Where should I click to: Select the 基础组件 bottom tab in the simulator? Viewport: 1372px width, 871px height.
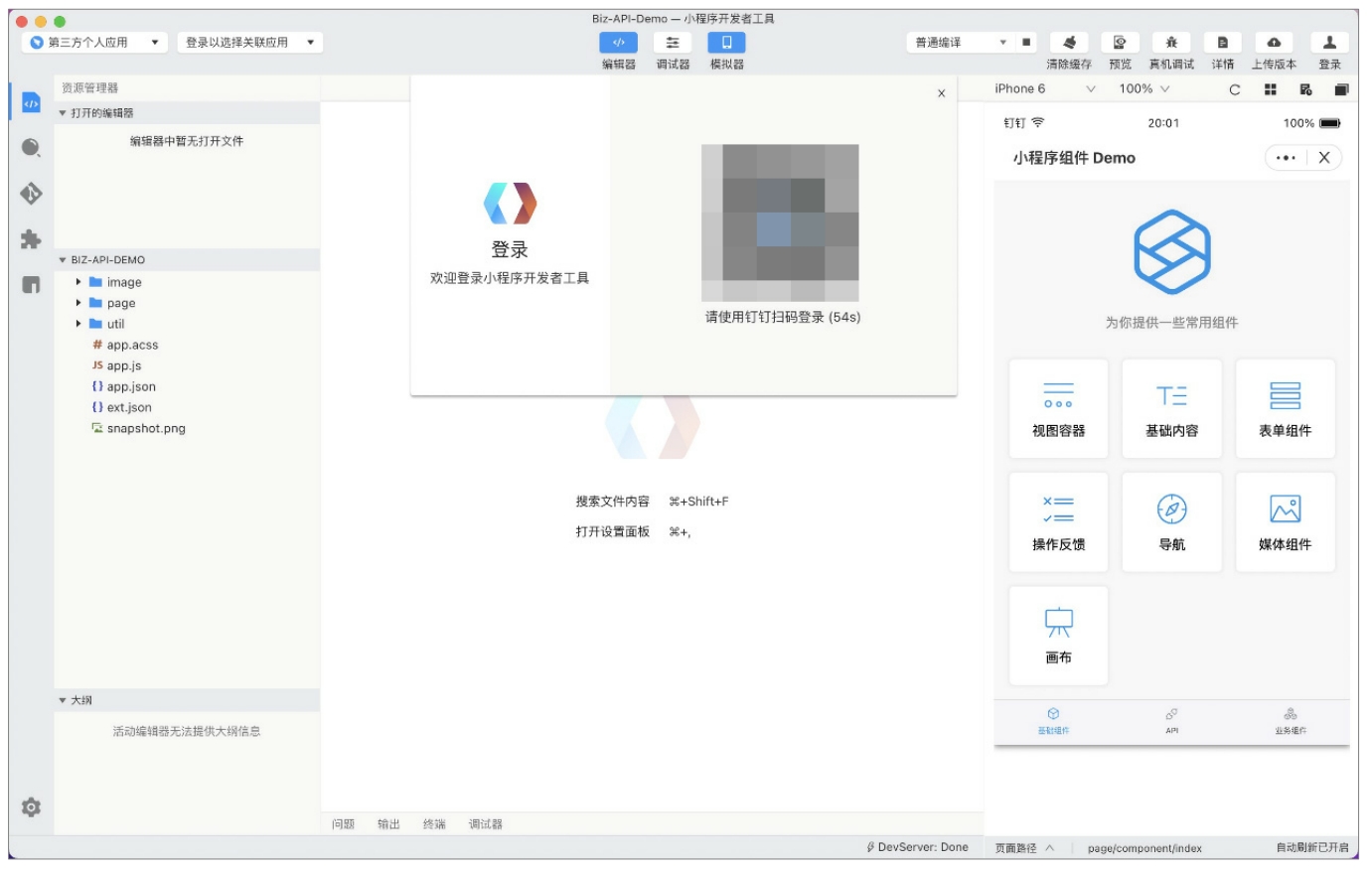[x=1053, y=722]
